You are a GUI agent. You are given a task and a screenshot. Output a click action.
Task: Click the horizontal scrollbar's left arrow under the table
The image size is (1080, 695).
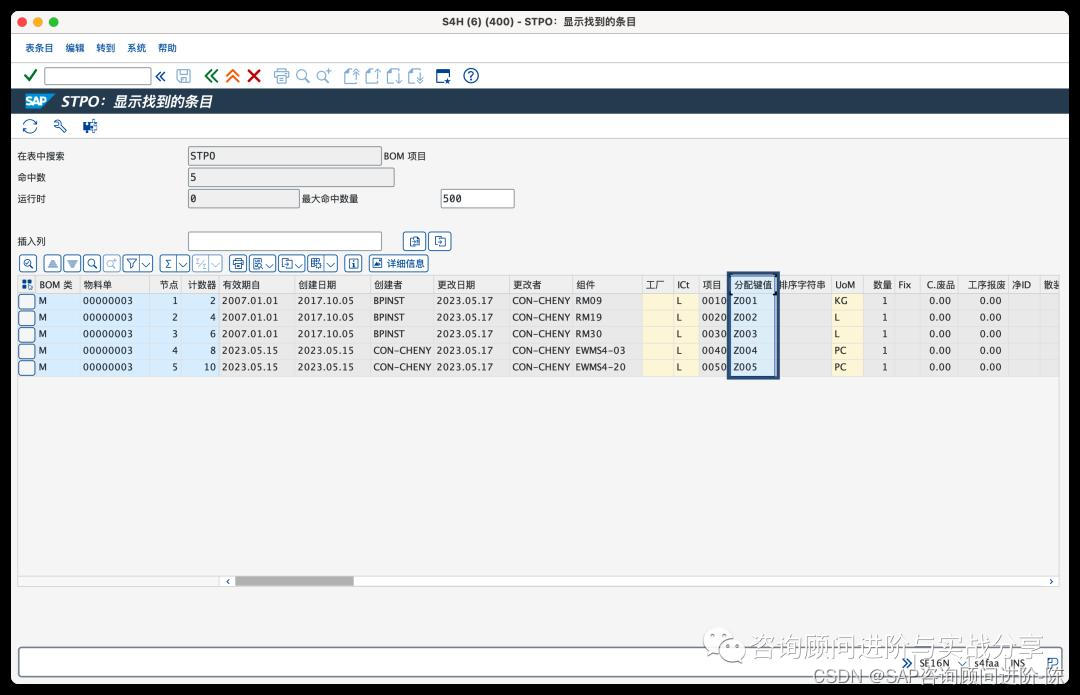228,581
